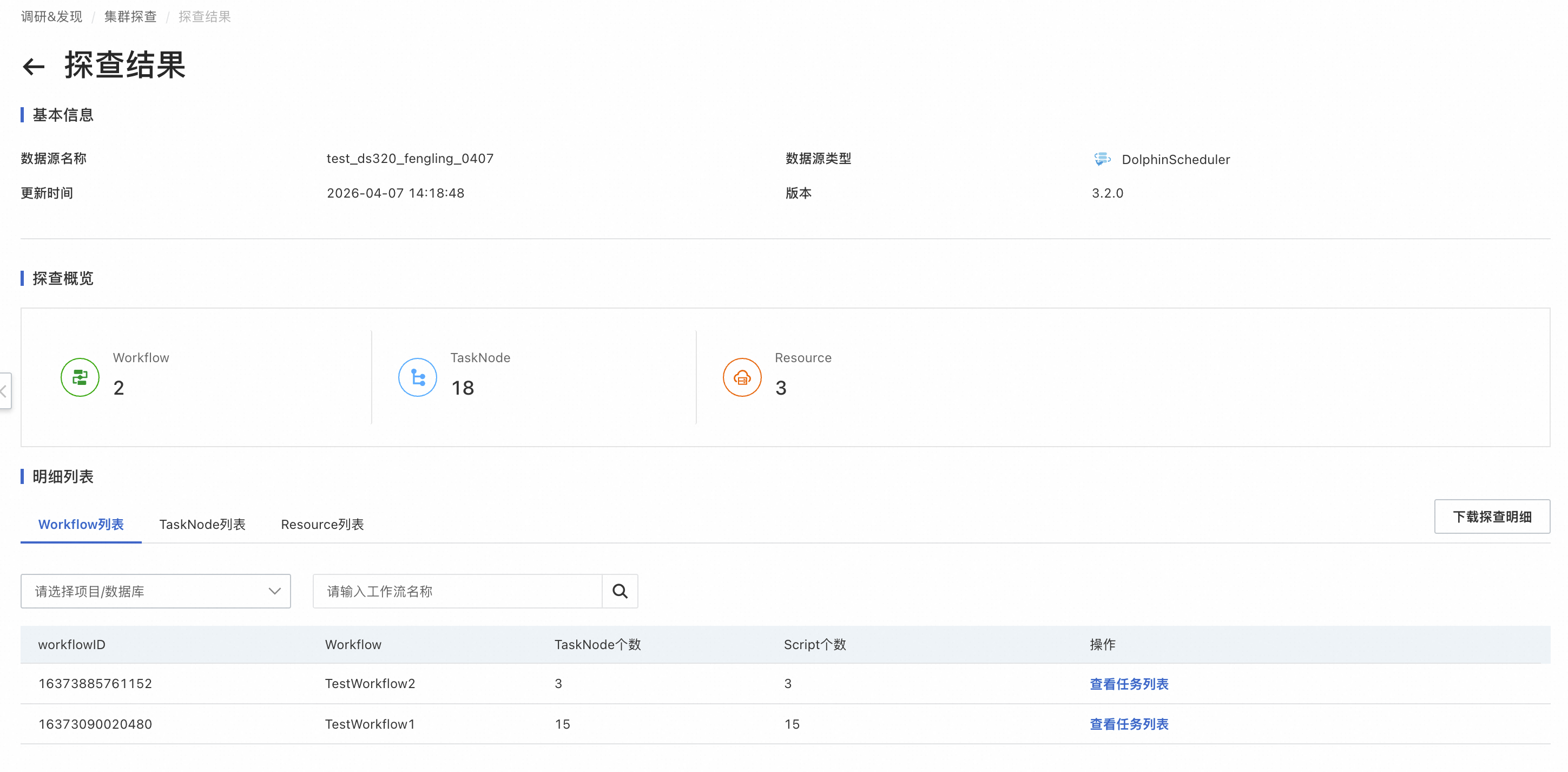Click the 下载探查明细 button

(x=1492, y=517)
